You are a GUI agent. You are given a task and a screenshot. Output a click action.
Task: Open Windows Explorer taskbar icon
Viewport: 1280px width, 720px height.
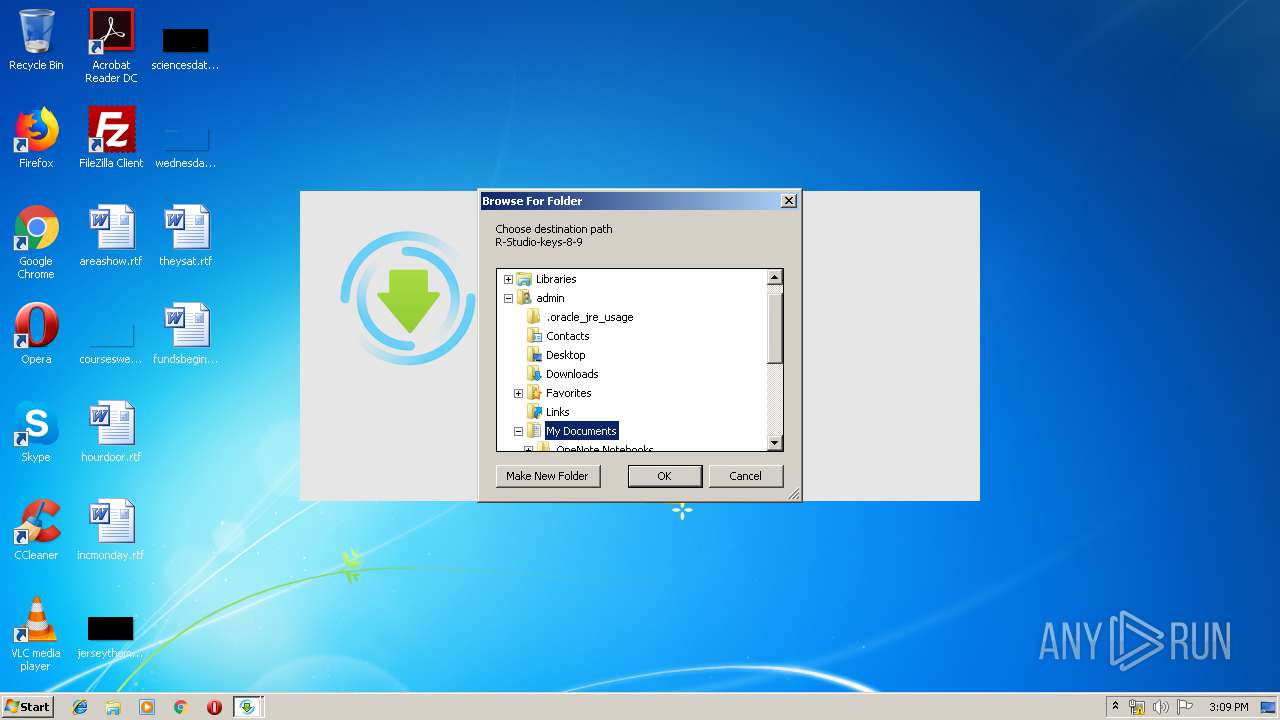click(x=113, y=707)
